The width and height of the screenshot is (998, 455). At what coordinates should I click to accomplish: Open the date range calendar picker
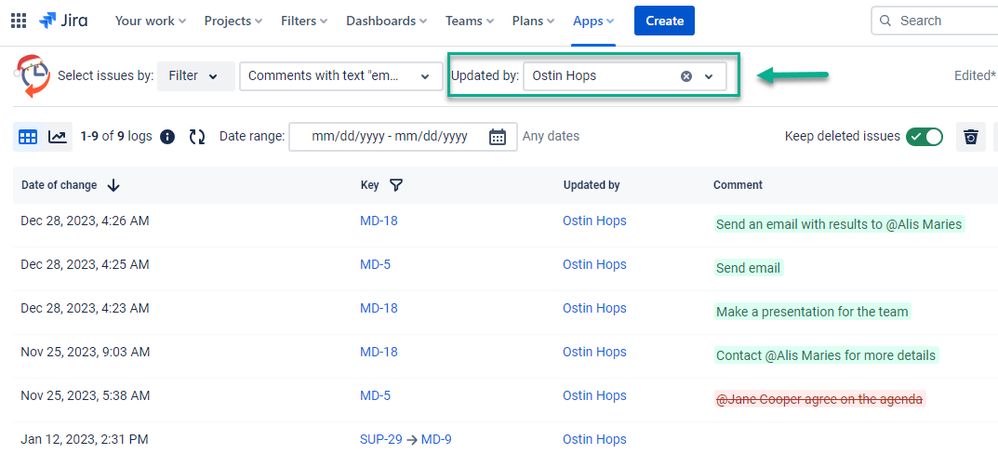[497, 137]
